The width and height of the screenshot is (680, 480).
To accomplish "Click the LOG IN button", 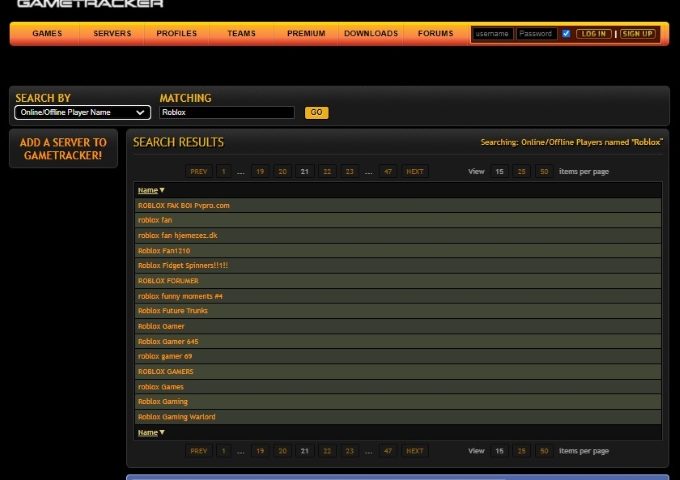I will 593,34.
